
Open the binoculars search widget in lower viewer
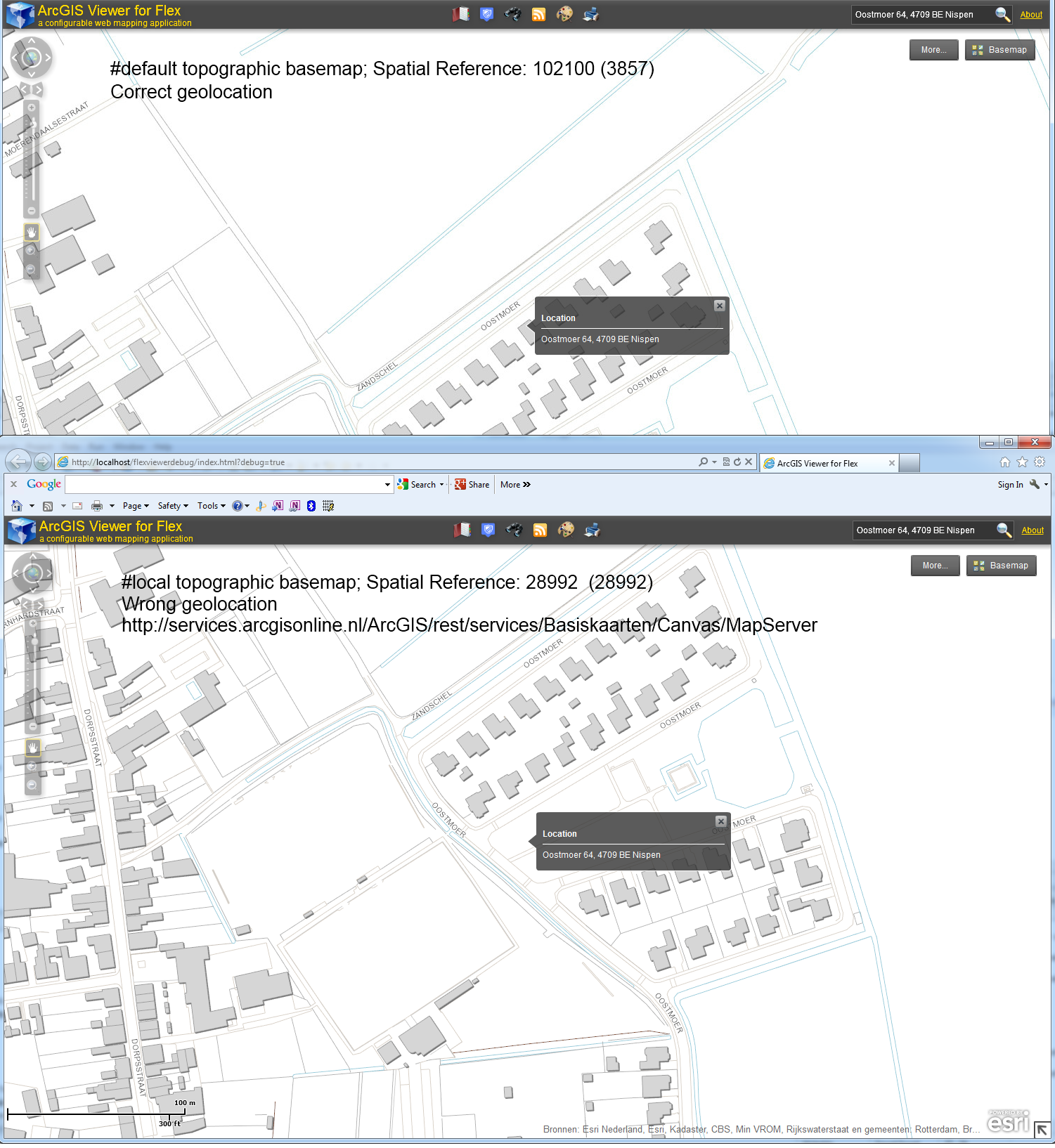point(514,530)
